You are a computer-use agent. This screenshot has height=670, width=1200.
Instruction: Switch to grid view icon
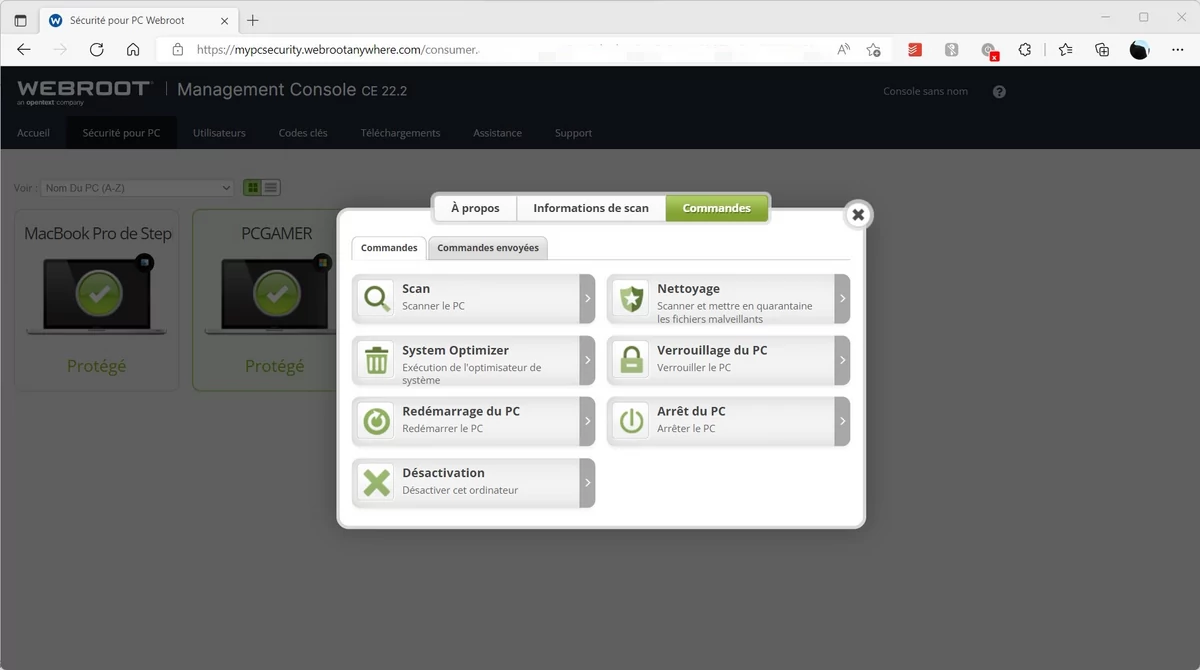(252, 187)
